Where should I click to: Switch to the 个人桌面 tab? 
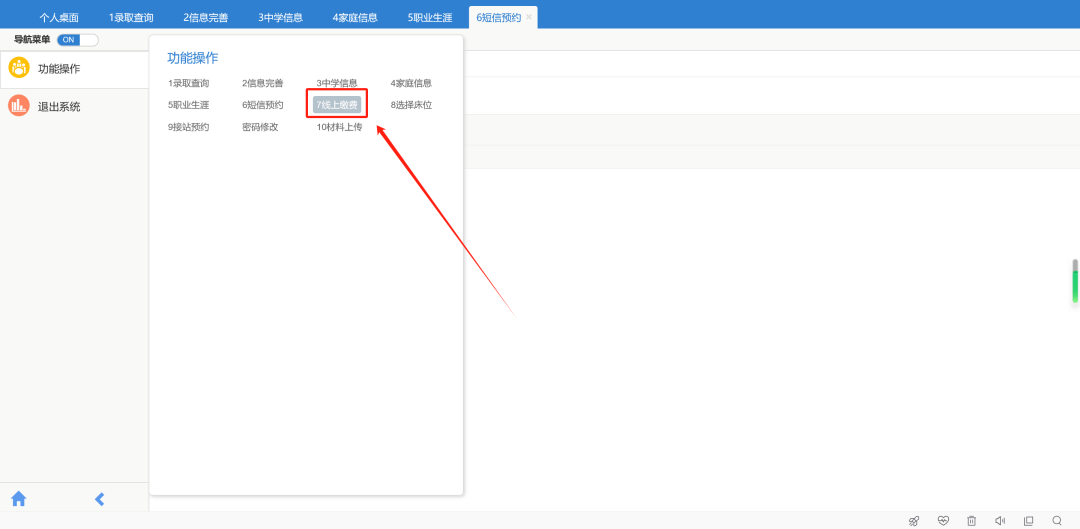pos(59,18)
